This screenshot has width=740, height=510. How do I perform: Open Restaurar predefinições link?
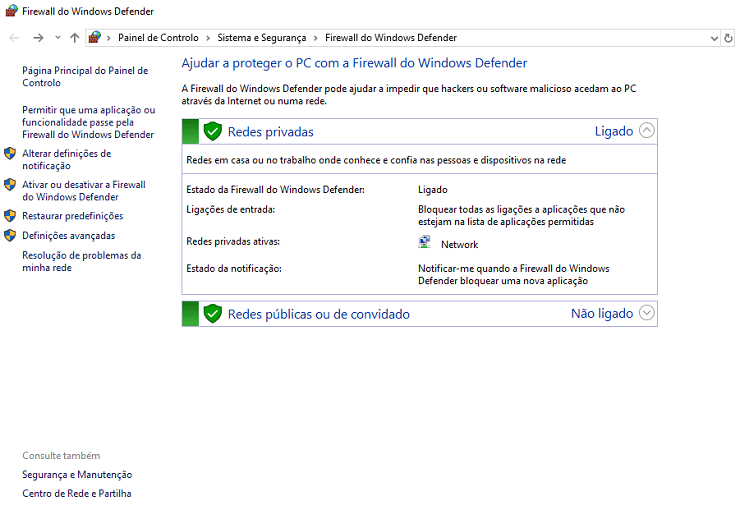[73, 216]
